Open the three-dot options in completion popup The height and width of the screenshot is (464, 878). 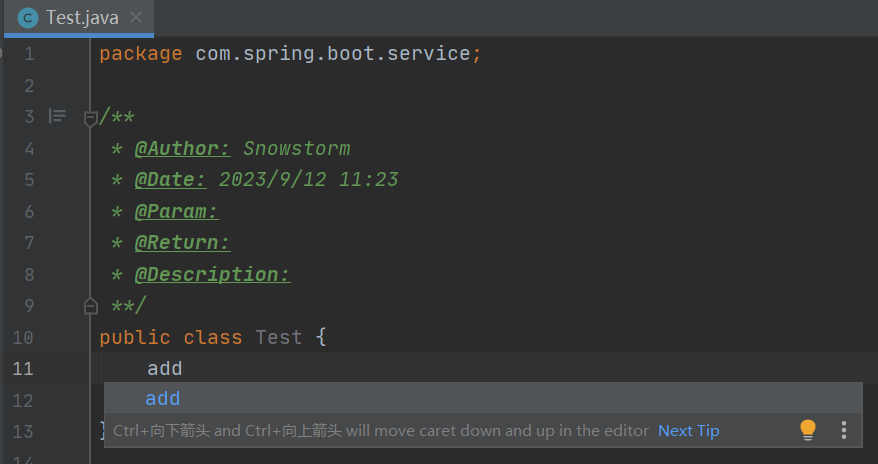point(844,430)
